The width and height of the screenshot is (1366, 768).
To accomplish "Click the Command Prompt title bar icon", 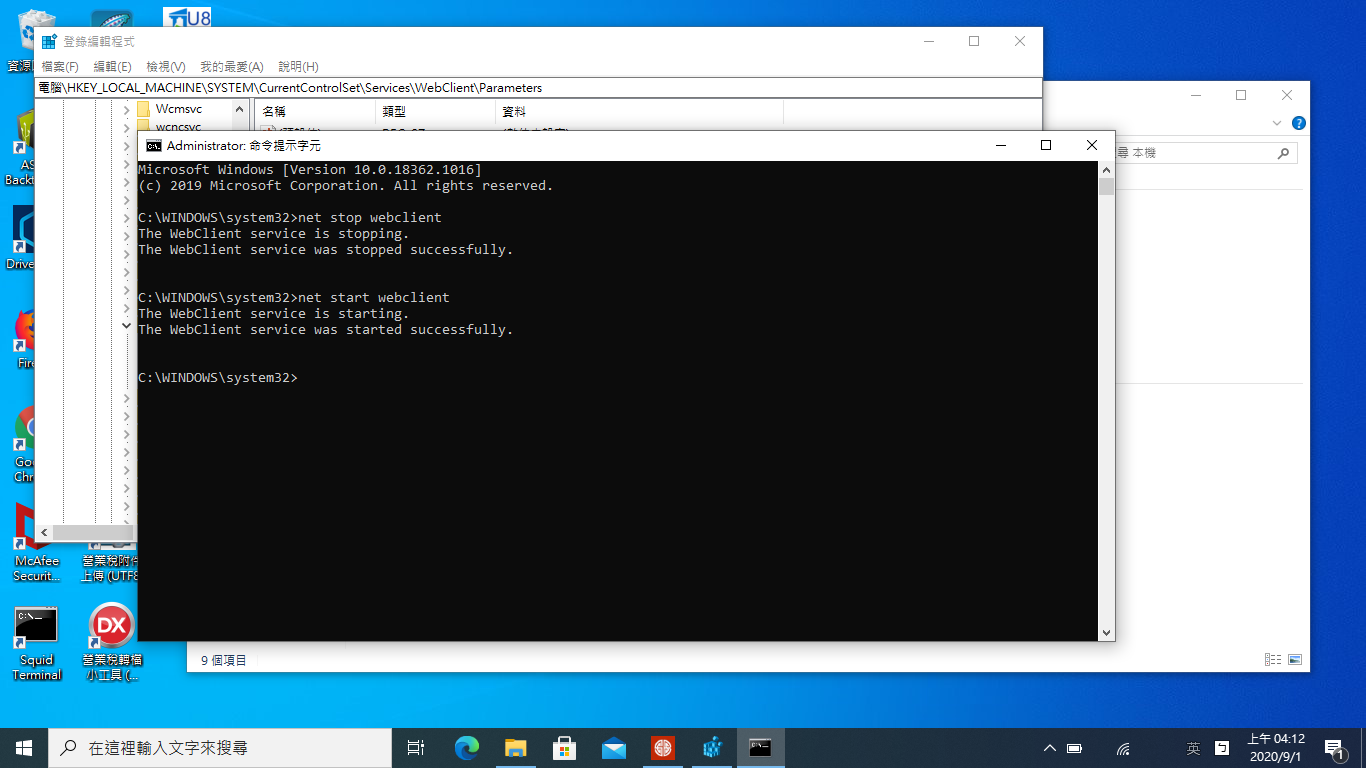I will coord(154,146).
